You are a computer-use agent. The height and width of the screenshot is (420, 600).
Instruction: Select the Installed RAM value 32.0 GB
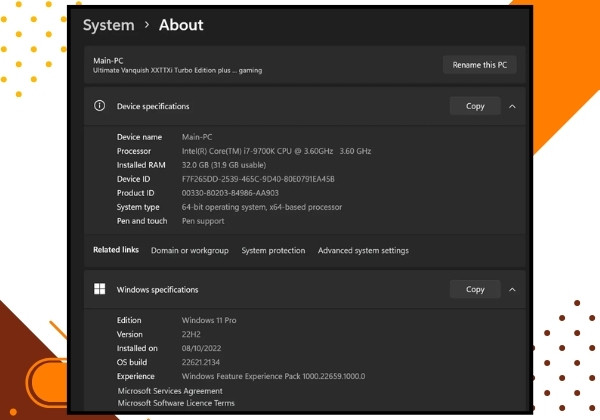(x=195, y=165)
